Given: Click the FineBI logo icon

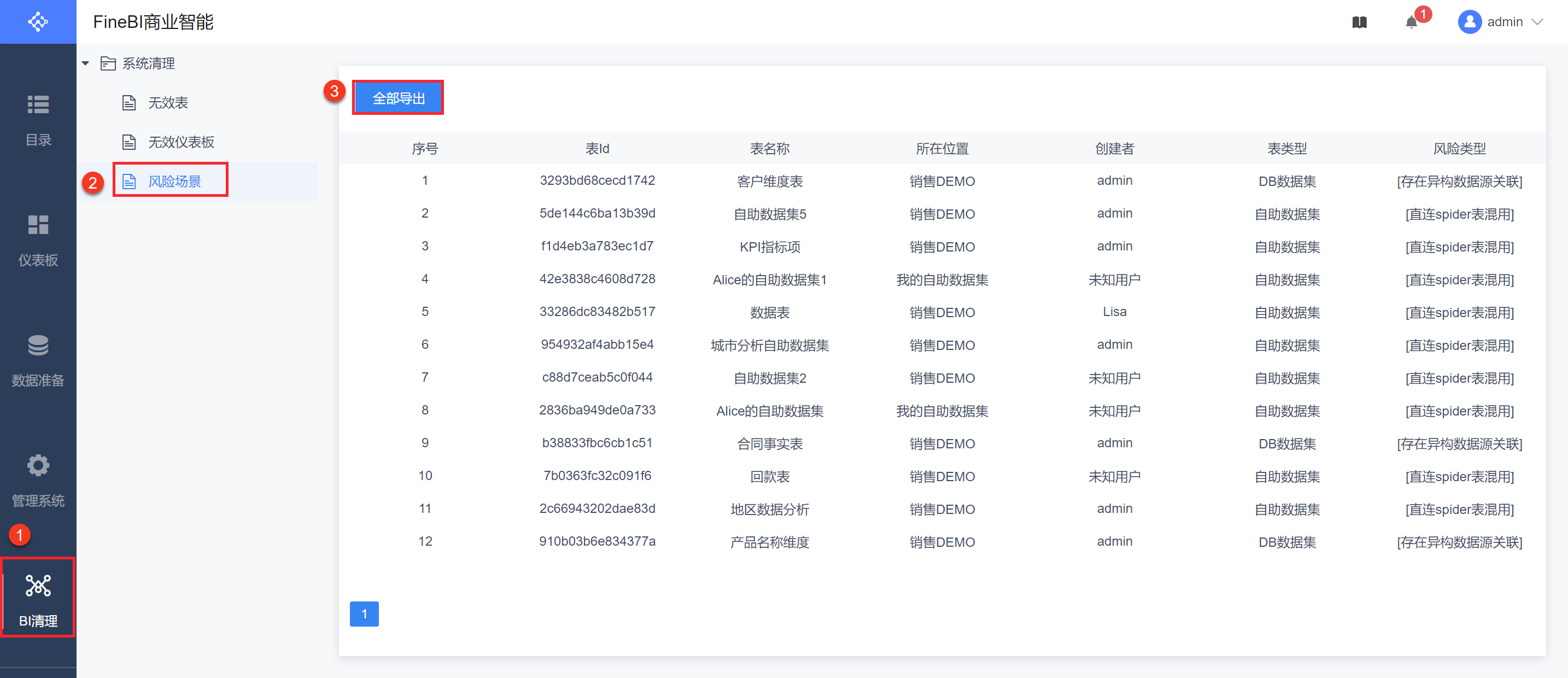Looking at the screenshot, I should pos(38,22).
